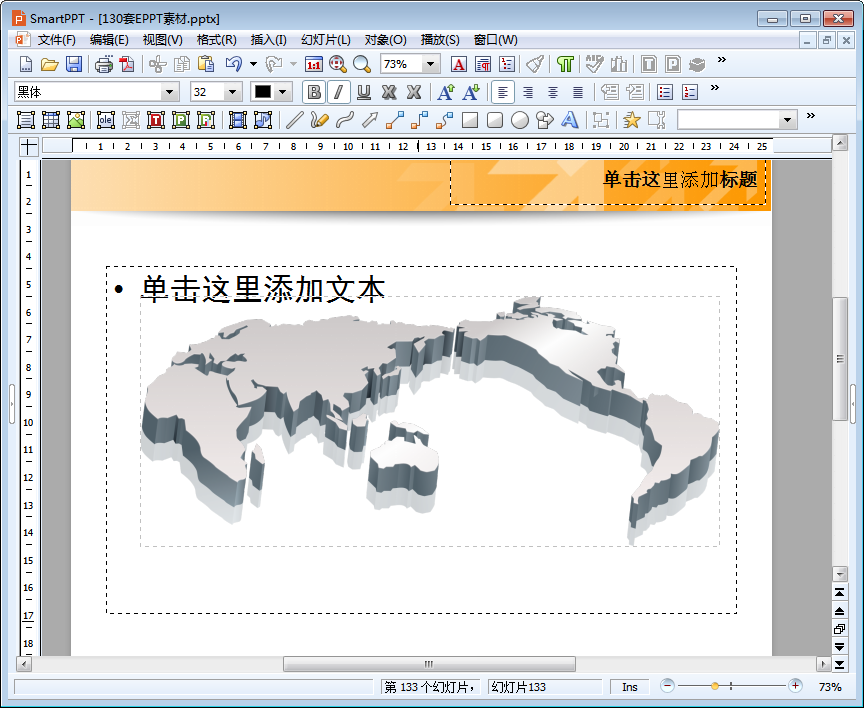Create a new presentation document
This screenshot has width=864, height=708.
coord(25,64)
